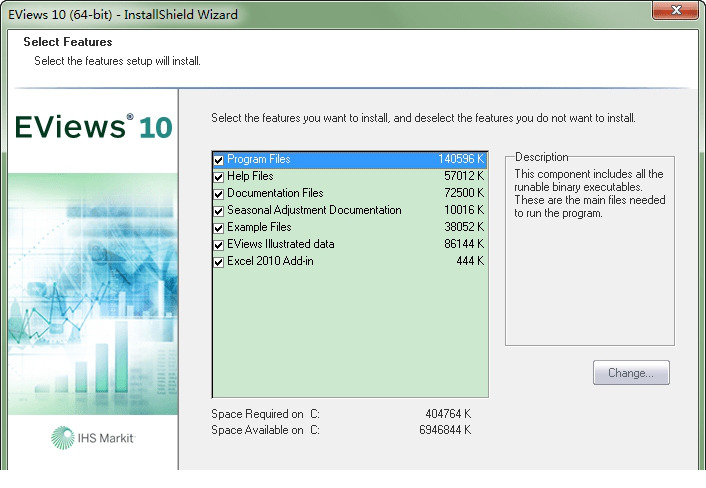Click the 57012 K size value

pyautogui.click(x=464, y=176)
